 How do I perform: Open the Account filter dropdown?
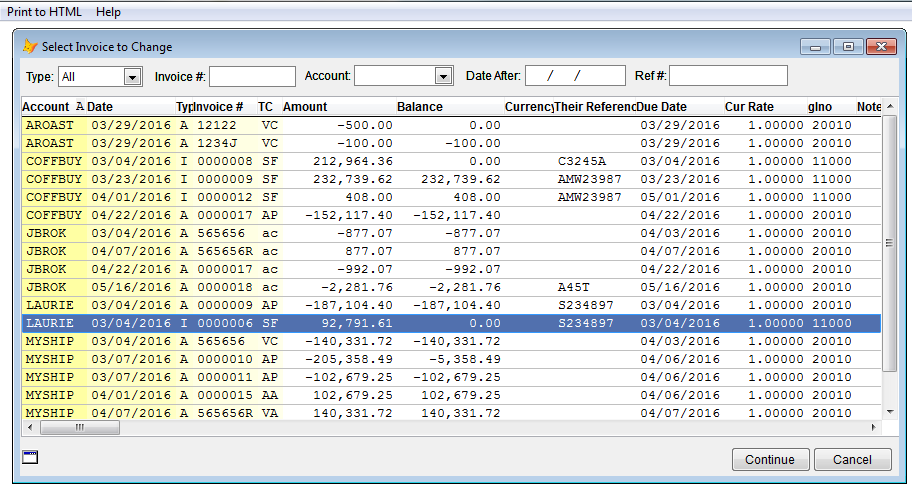coord(443,76)
